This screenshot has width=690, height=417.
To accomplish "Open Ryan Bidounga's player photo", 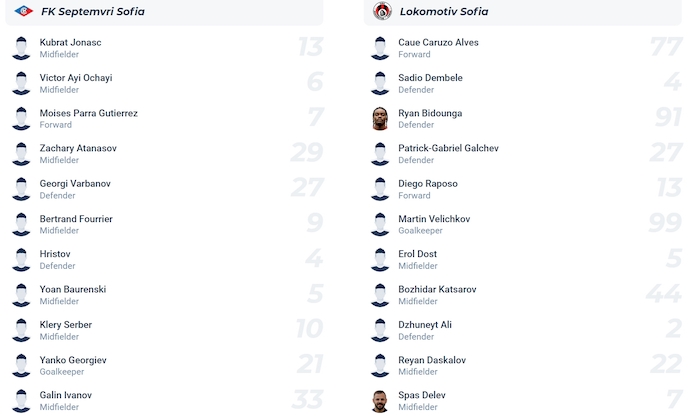I will (x=380, y=118).
